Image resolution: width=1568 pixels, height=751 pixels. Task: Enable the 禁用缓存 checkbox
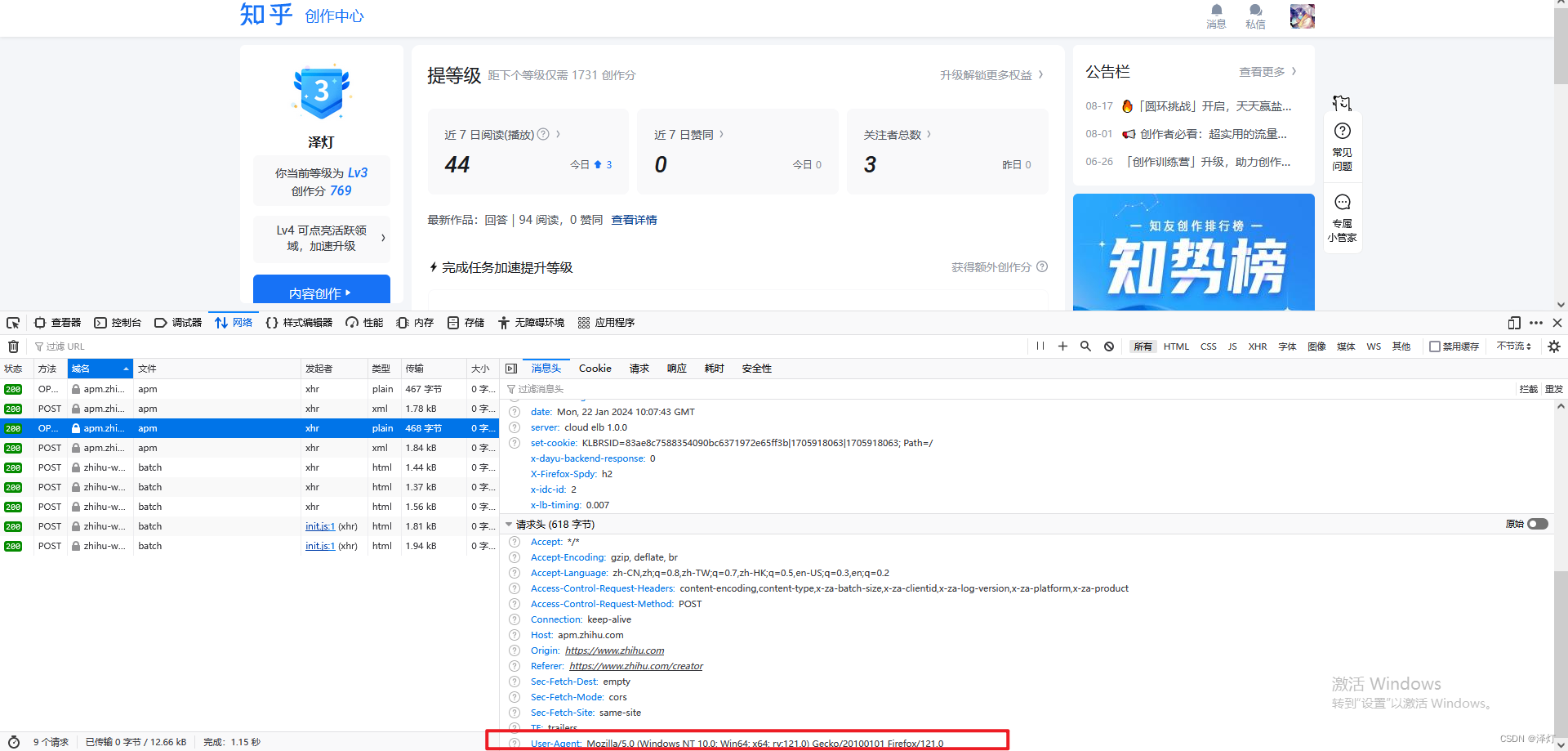click(1435, 346)
